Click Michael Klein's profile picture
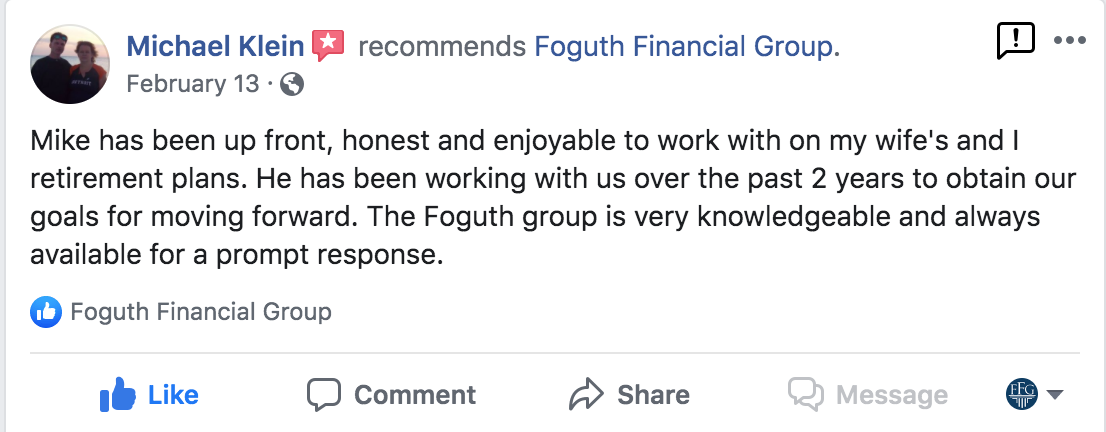The height and width of the screenshot is (432, 1106). coord(71,64)
